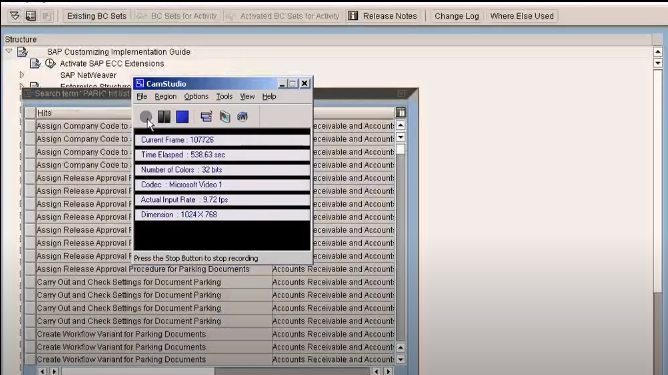Viewport: 668px width, 375px height.
Task: Click BC Sets for Activity button
Action: coord(178,16)
